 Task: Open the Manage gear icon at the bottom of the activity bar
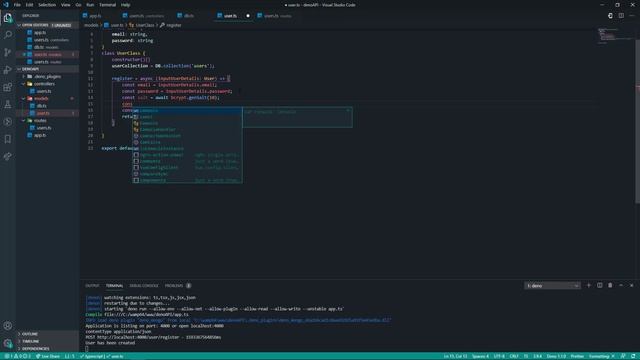pos(8,343)
